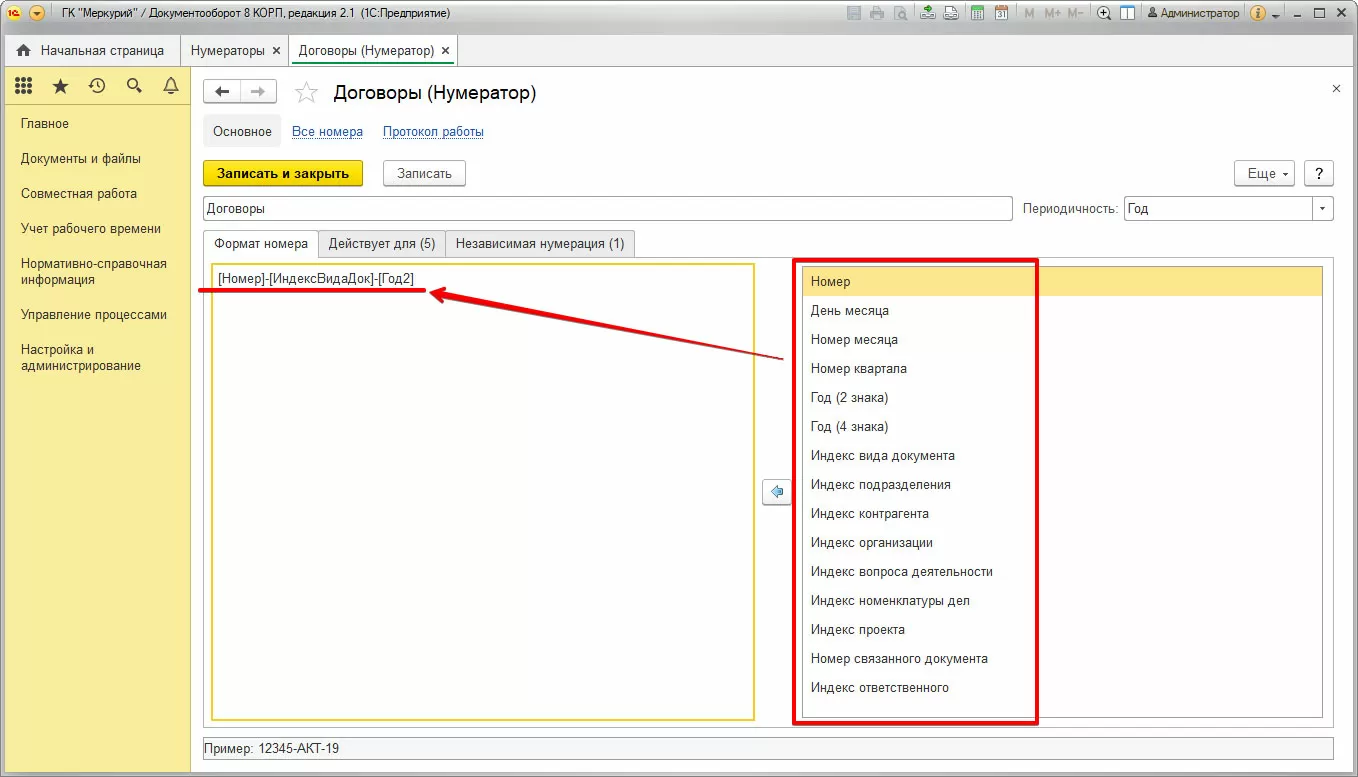Switch to Формат номера tab
This screenshot has height=777, width=1358.
tap(262, 243)
